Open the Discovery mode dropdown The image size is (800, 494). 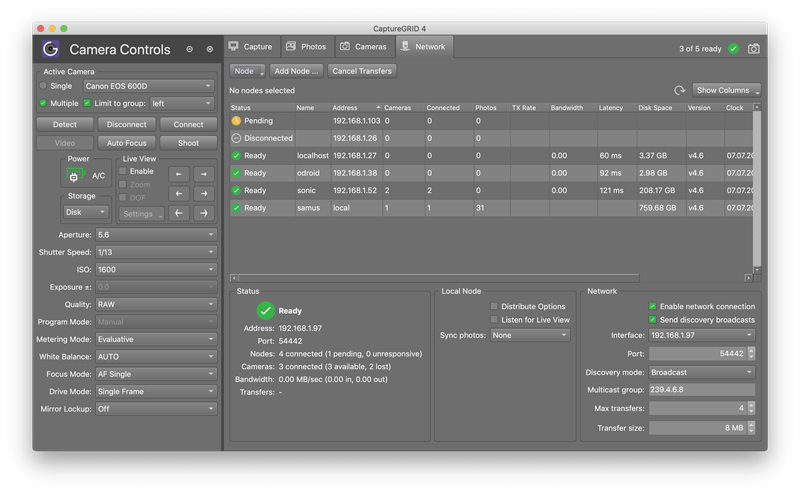(x=702, y=372)
